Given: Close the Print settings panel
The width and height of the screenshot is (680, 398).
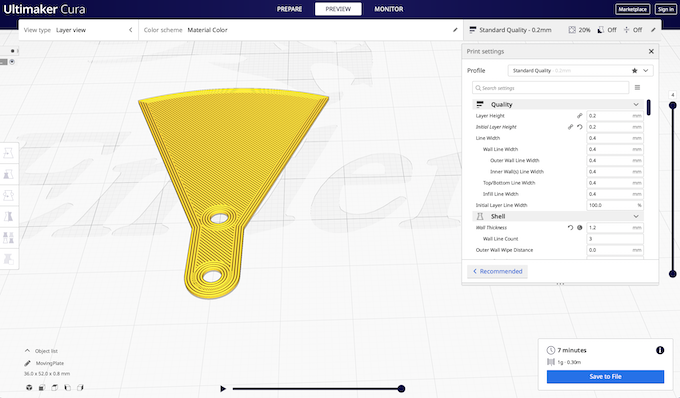Looking at the screenshot, I should point(651,51).
